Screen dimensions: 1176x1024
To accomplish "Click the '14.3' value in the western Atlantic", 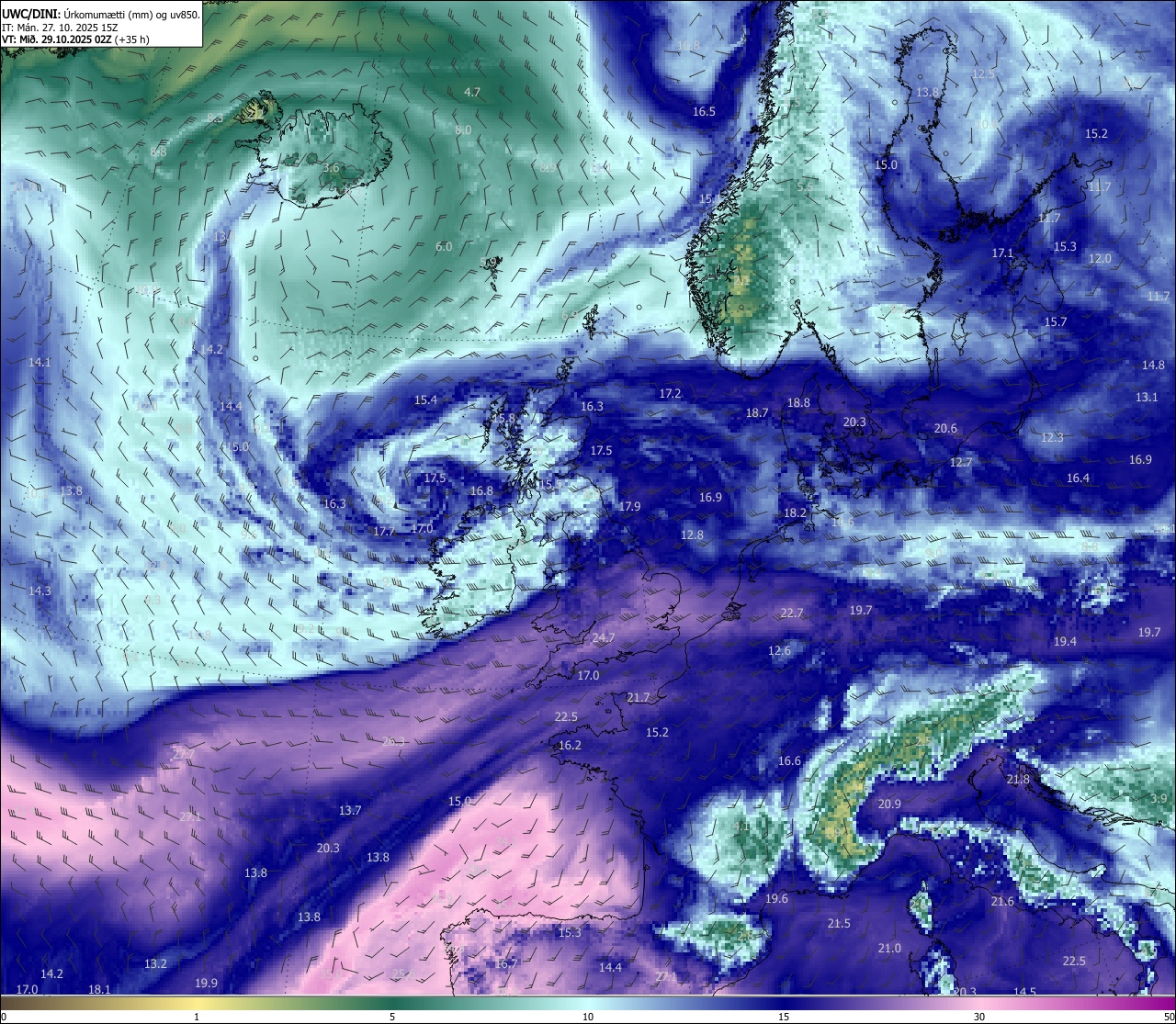I will pyautogui.click(x=40, y=591).
